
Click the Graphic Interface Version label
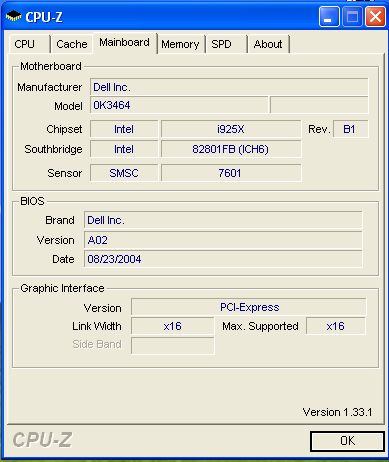click(102, 308)
